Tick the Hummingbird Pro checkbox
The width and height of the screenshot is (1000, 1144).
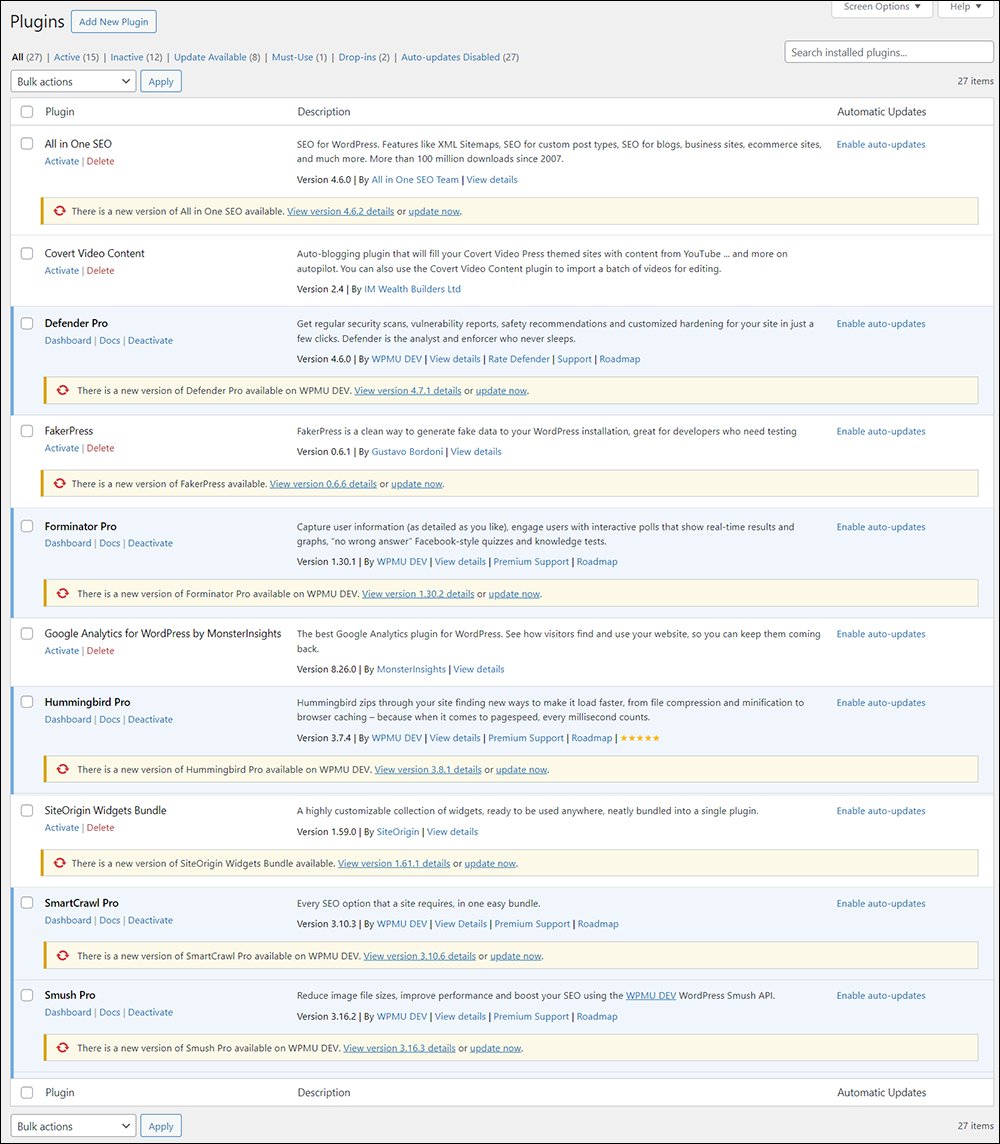(27, 702)
